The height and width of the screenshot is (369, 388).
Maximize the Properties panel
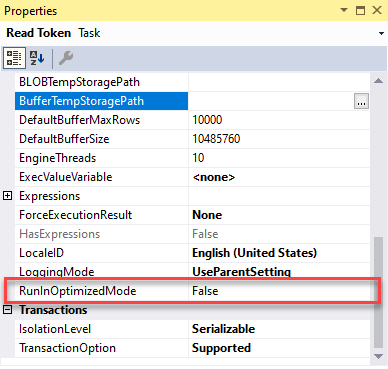[360, 10]
